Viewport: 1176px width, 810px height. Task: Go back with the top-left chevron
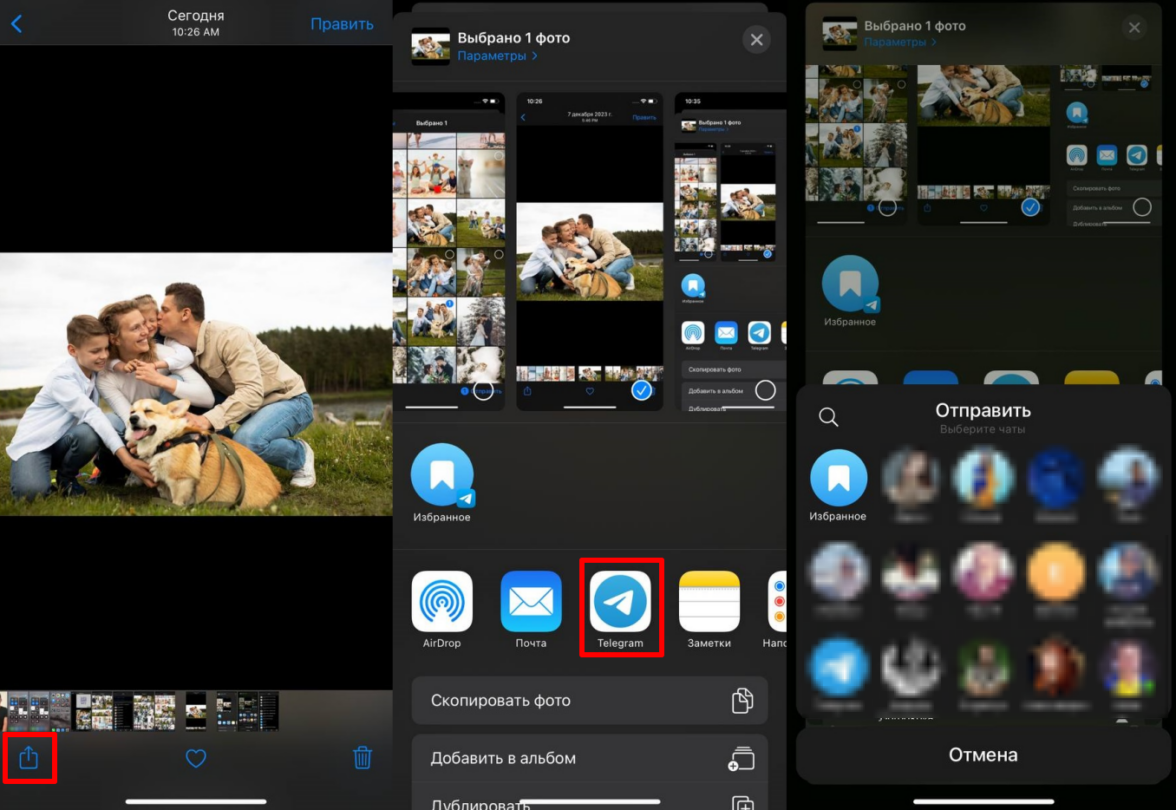(x=17, y=24)
